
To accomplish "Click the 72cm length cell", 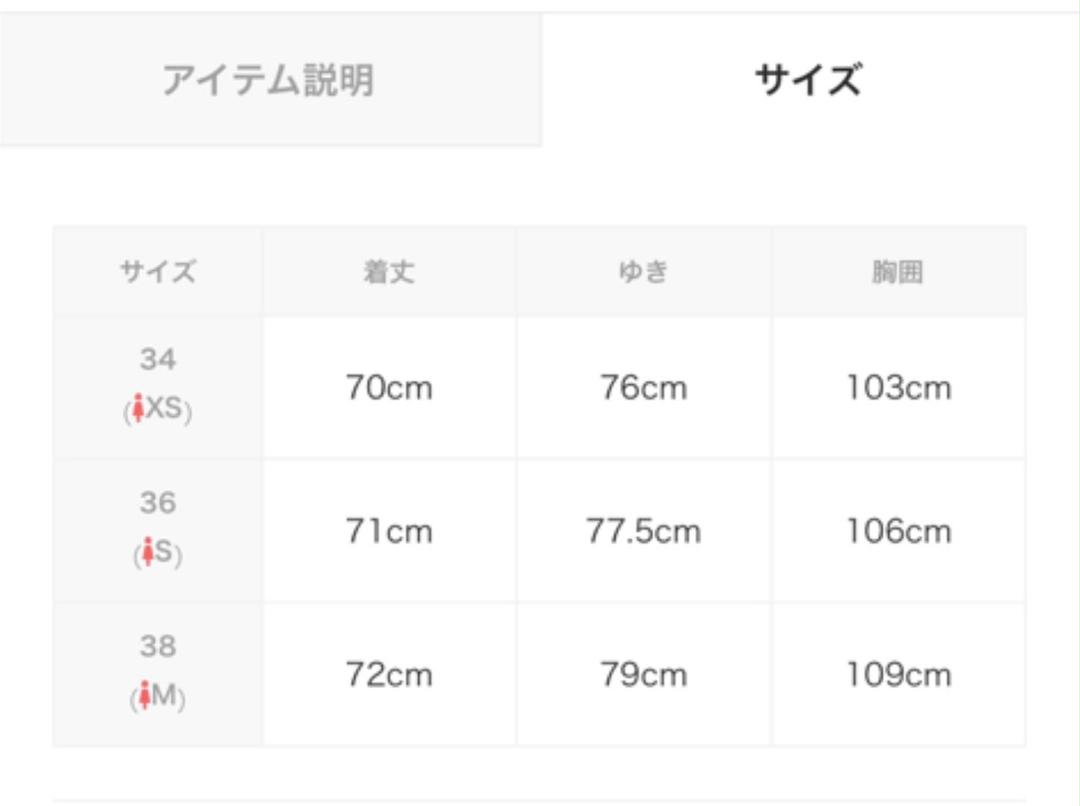I will pyautogui.click(x=389, y=675).
